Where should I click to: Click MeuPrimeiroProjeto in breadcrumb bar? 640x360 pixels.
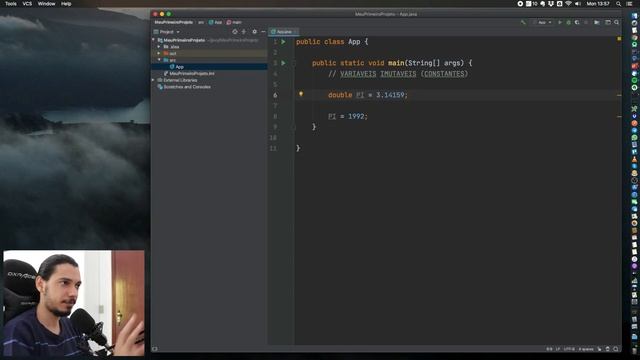pyautogui.click(x=173, y=22)
